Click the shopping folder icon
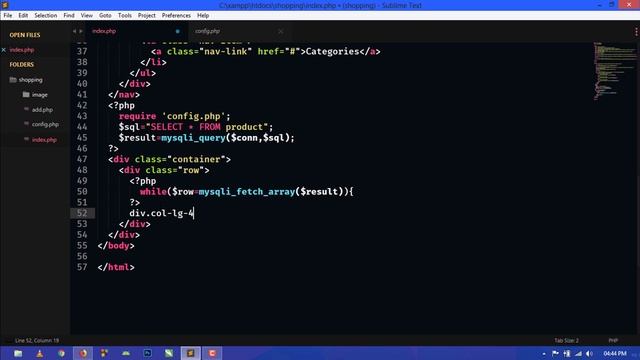The width and height of the screenshot is (640, 360). (13, 80)
